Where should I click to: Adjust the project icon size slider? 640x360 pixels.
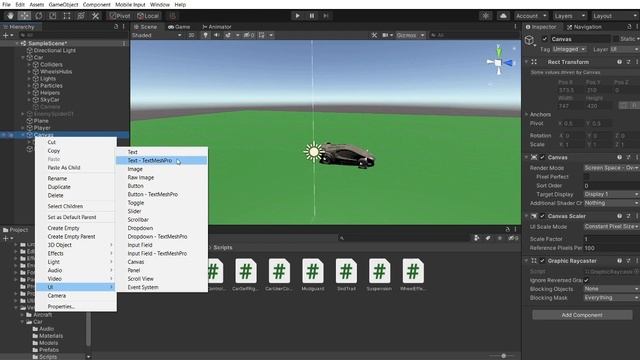coord(503,356)
